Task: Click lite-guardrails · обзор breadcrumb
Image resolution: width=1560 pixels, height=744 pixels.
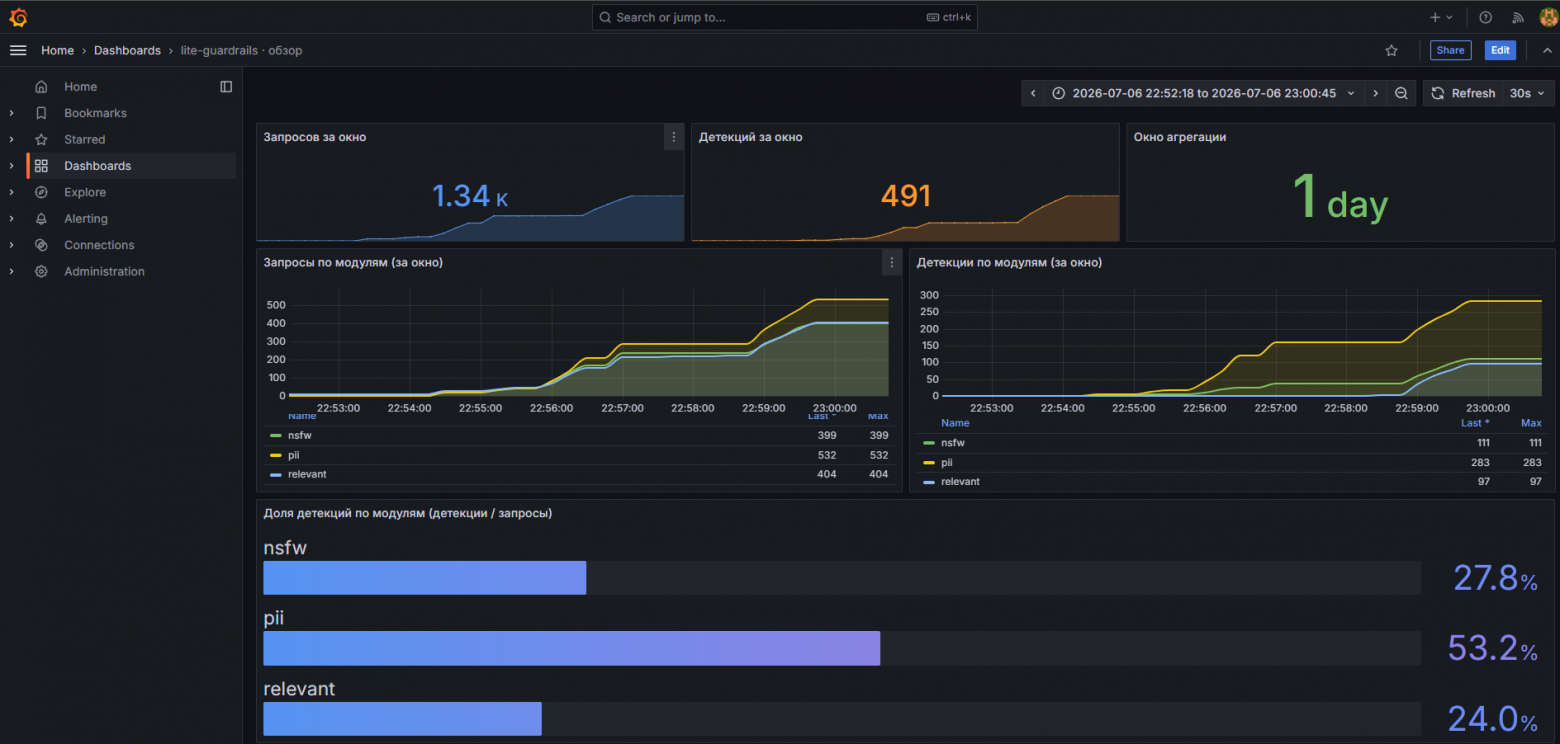Action: [241, 50]
